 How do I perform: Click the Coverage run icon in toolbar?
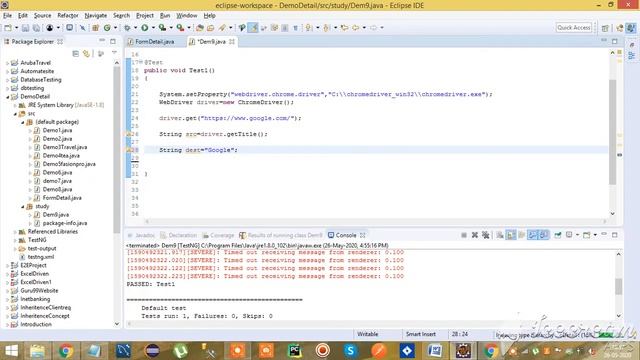(162, 28)
